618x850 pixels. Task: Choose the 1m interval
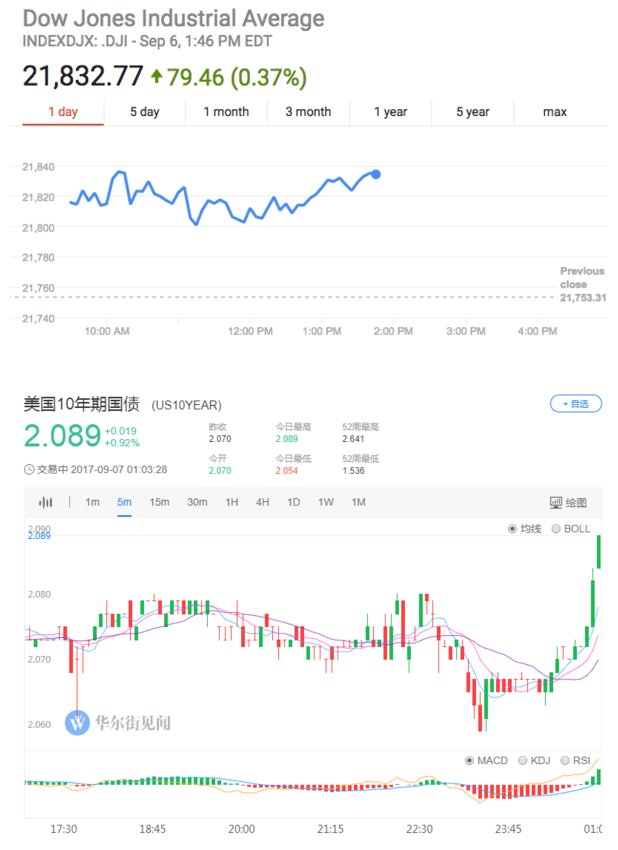tap(93, 503)
